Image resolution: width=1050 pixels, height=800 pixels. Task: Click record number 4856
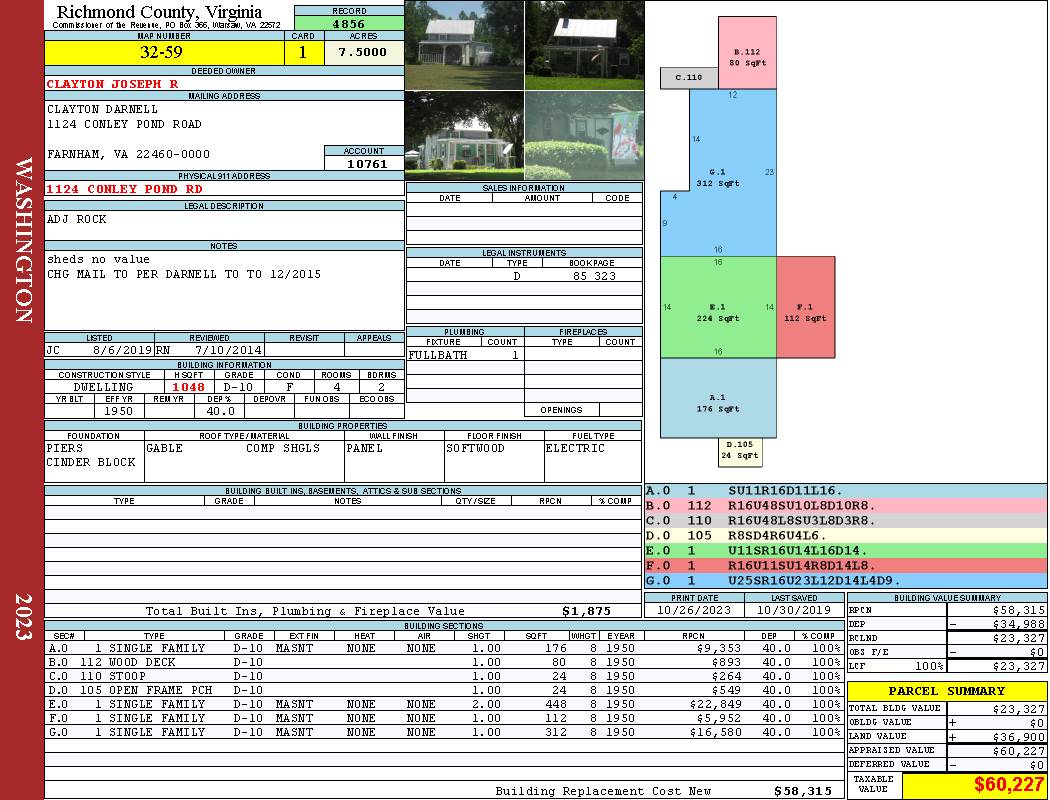pos(349,23)
